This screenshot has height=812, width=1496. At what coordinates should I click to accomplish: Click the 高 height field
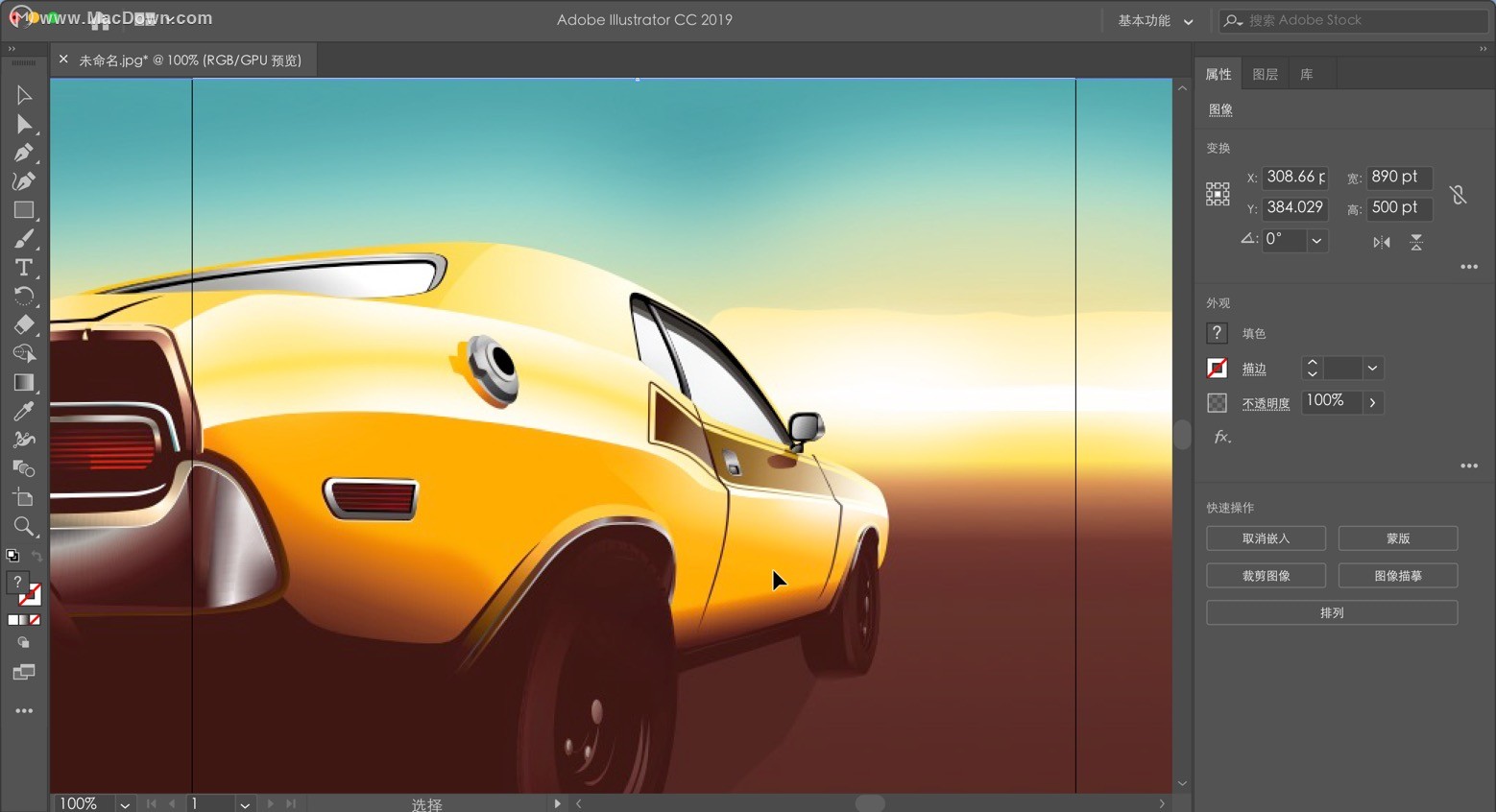(1399, 207)
